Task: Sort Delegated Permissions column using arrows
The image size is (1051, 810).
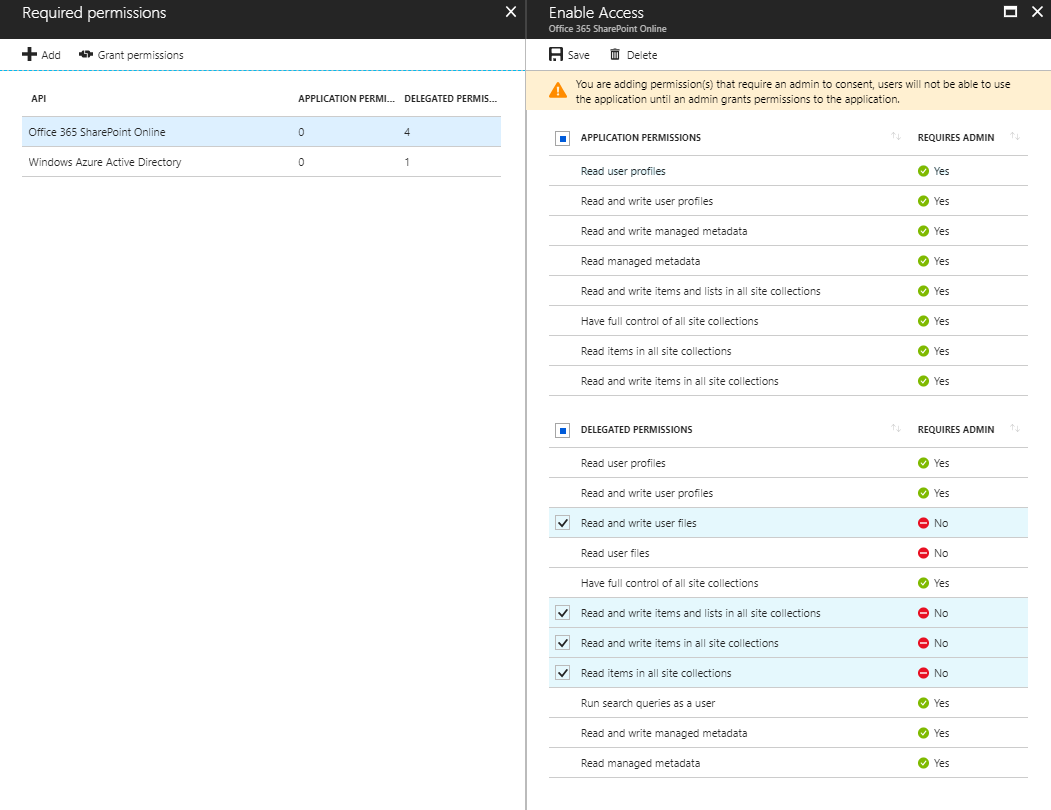Action: pyautogui.click(x=896, y=429)
